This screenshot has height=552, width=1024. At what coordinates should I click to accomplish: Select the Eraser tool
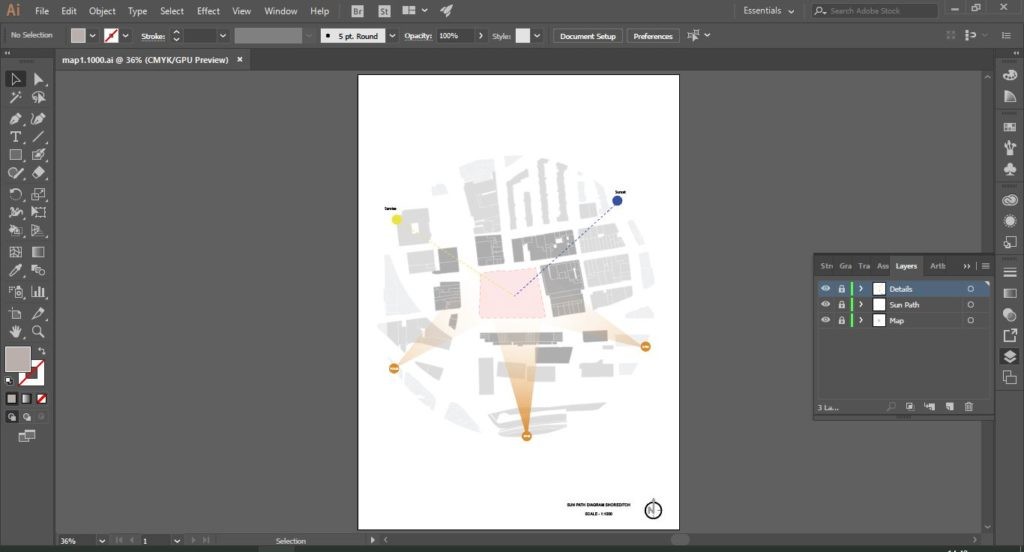click(39, 173)
